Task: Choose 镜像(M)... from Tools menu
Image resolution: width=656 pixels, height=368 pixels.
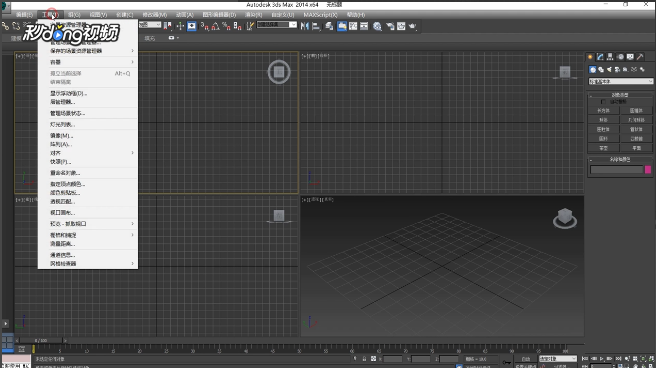Action: pyautogui.click(x=87, y=135)
